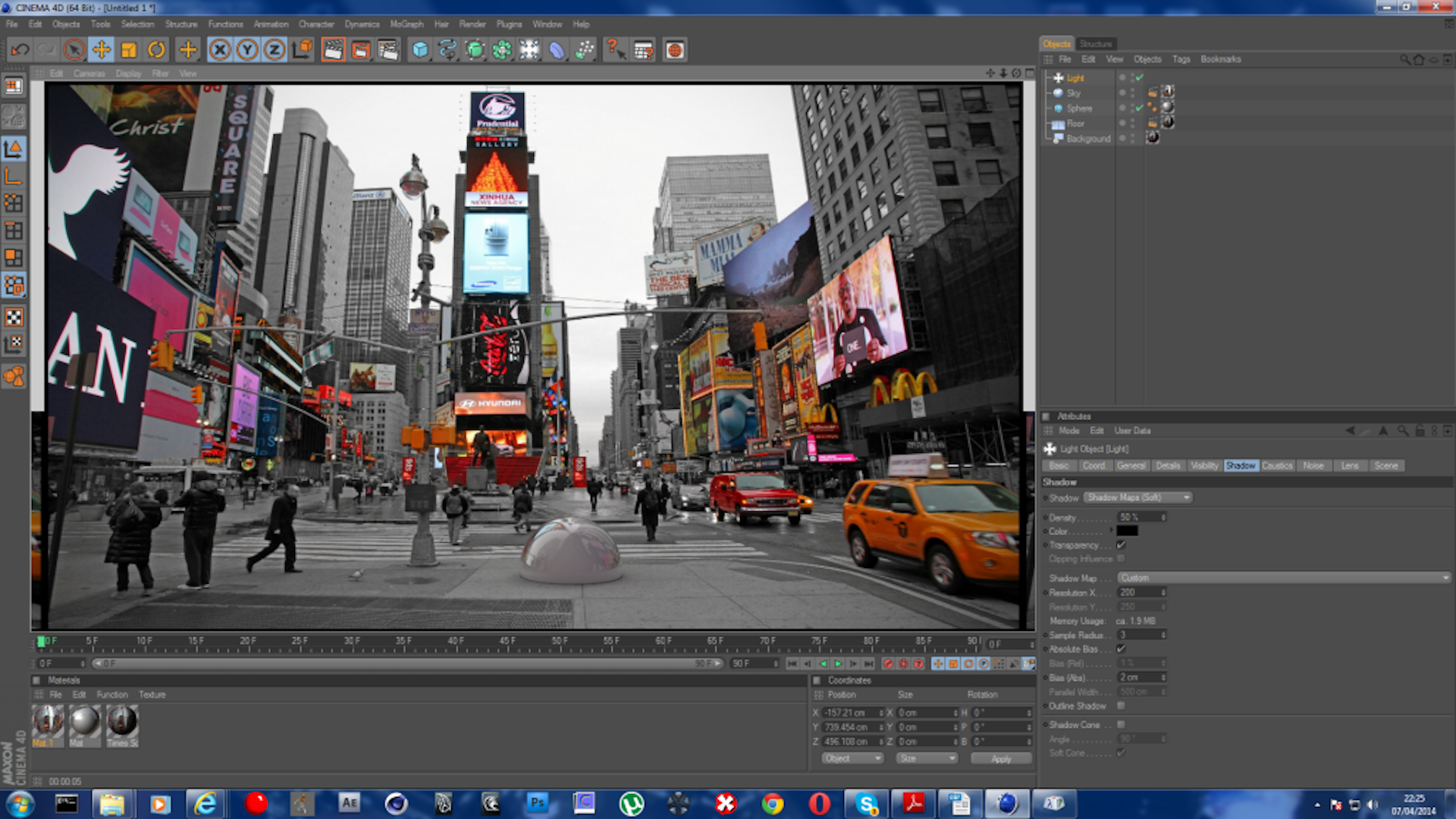Screen dimensions: 1456x819
Task: Open the Shadow Map Custom dropdown
Action: pos(1284,578)
